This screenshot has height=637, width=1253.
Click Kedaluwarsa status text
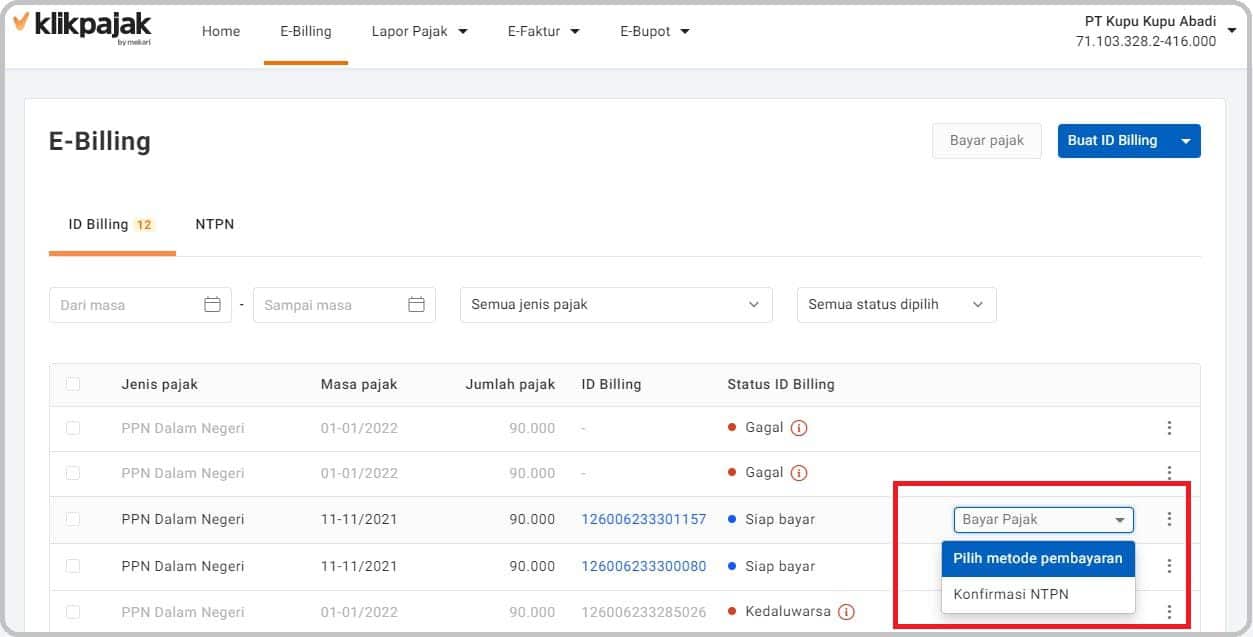tap(788, 612)
